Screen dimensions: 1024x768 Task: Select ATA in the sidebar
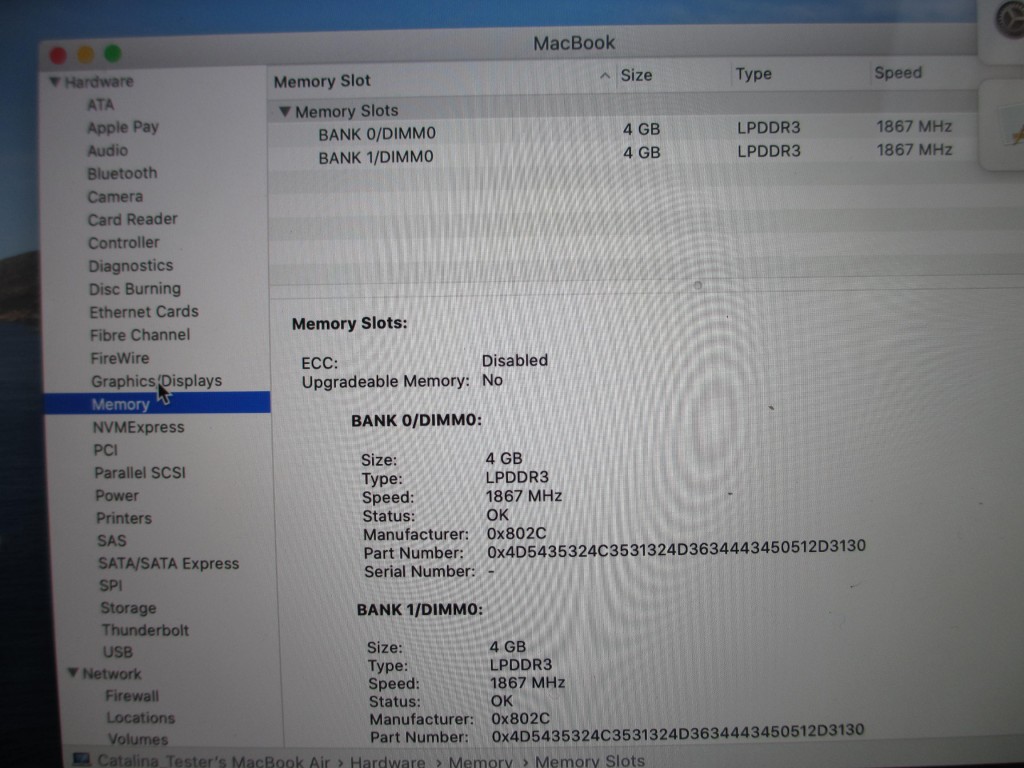[x=101, y=105]
